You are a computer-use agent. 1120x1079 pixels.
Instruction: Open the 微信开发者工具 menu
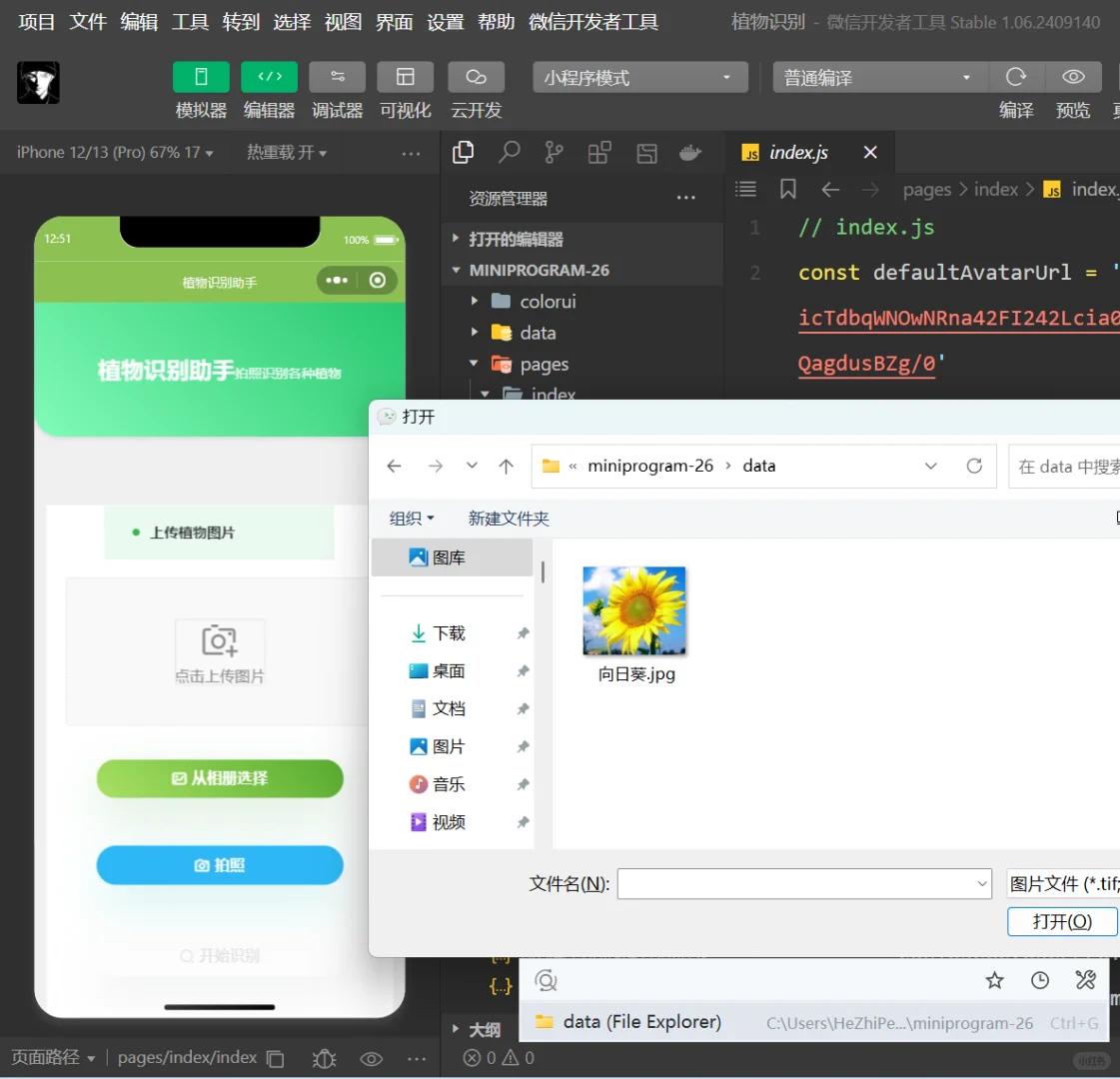(x=592, y=22)
